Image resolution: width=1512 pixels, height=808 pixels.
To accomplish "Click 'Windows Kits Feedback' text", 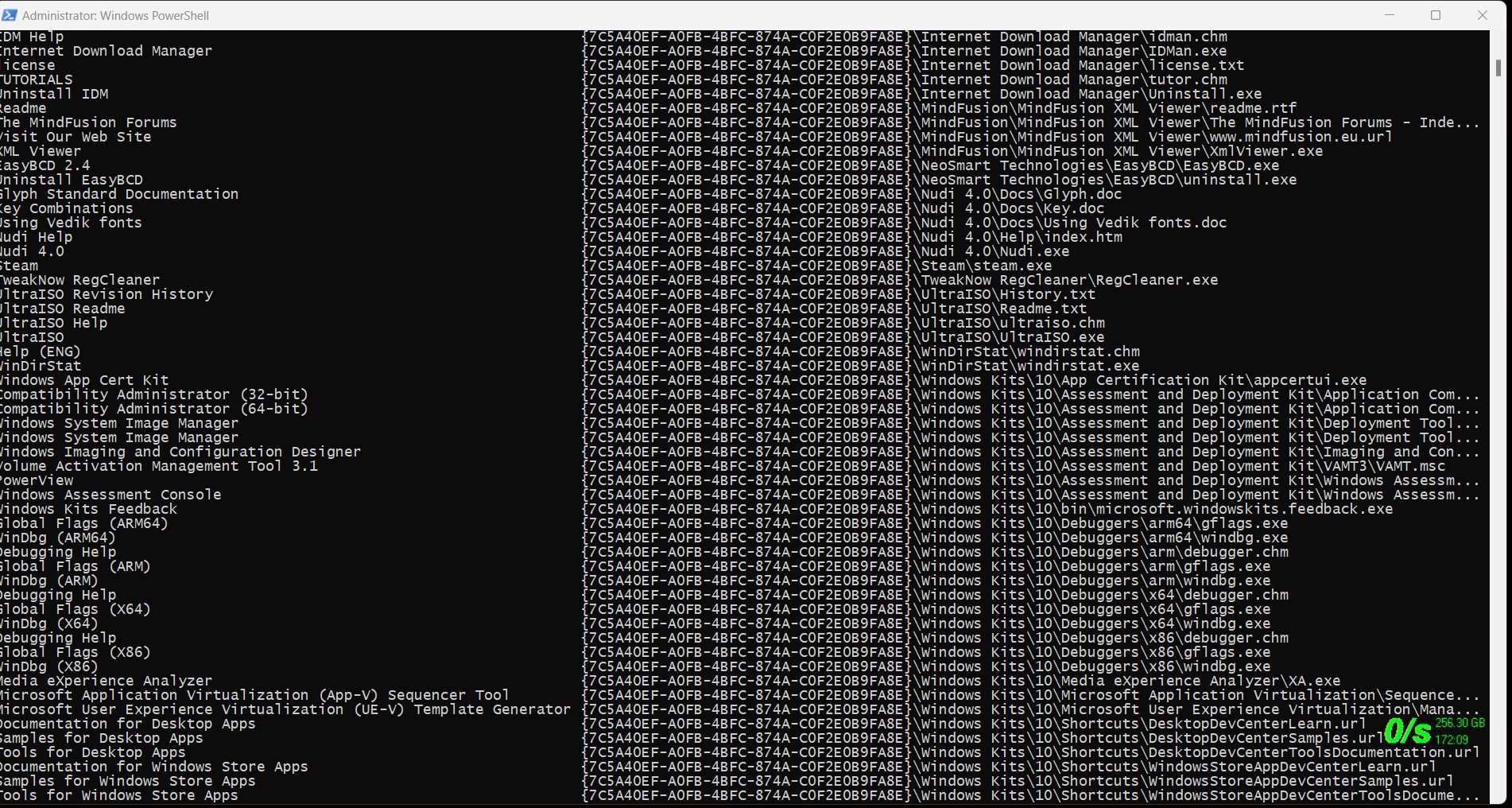I will point(88,509).
